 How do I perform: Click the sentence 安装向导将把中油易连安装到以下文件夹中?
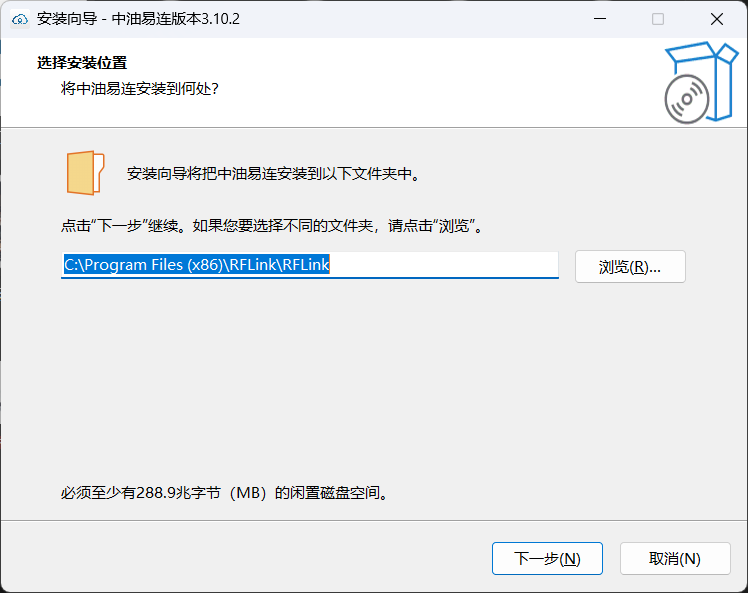click(273, 174)
